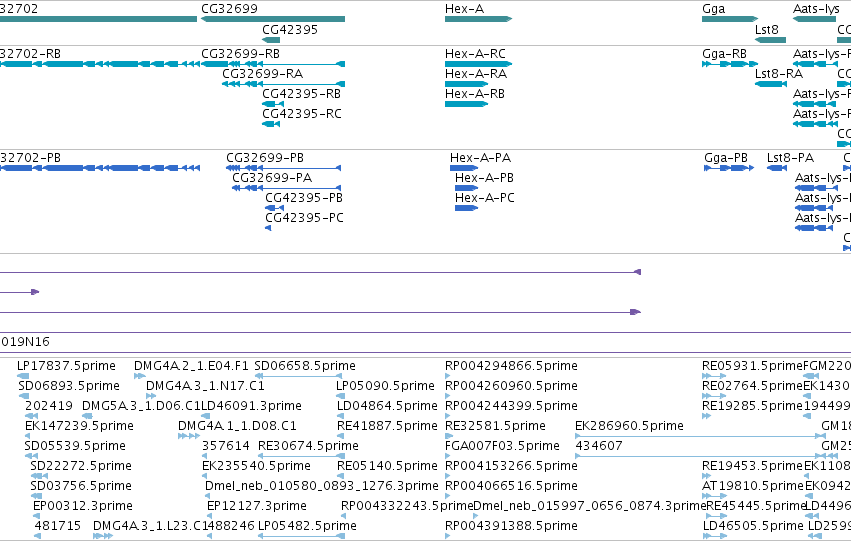851x541 pixels.
Task: Click DMG4A.3_1.N17.C1 label
Action: [205, 386]
